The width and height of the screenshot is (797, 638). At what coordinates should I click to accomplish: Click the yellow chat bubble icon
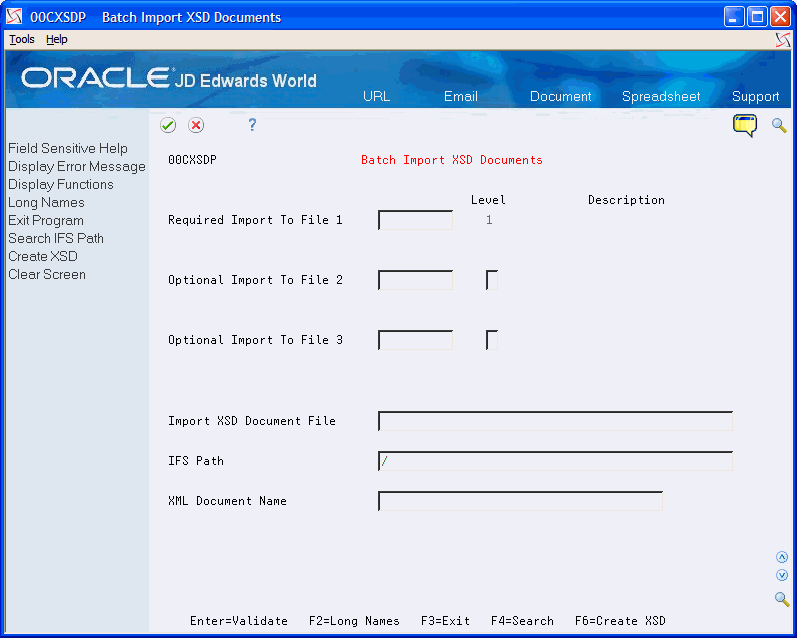pyautogui.click(x=745, y=126)
